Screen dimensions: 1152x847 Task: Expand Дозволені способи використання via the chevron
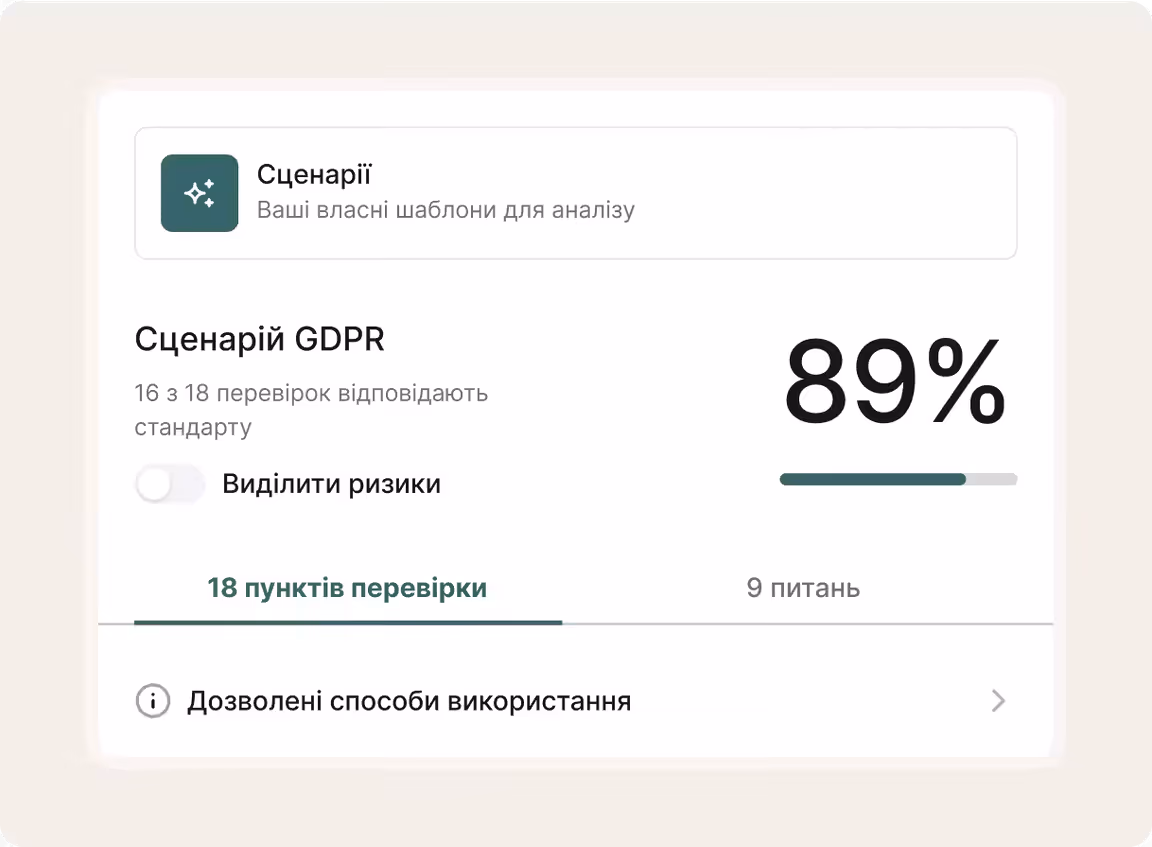pos(998,701)
